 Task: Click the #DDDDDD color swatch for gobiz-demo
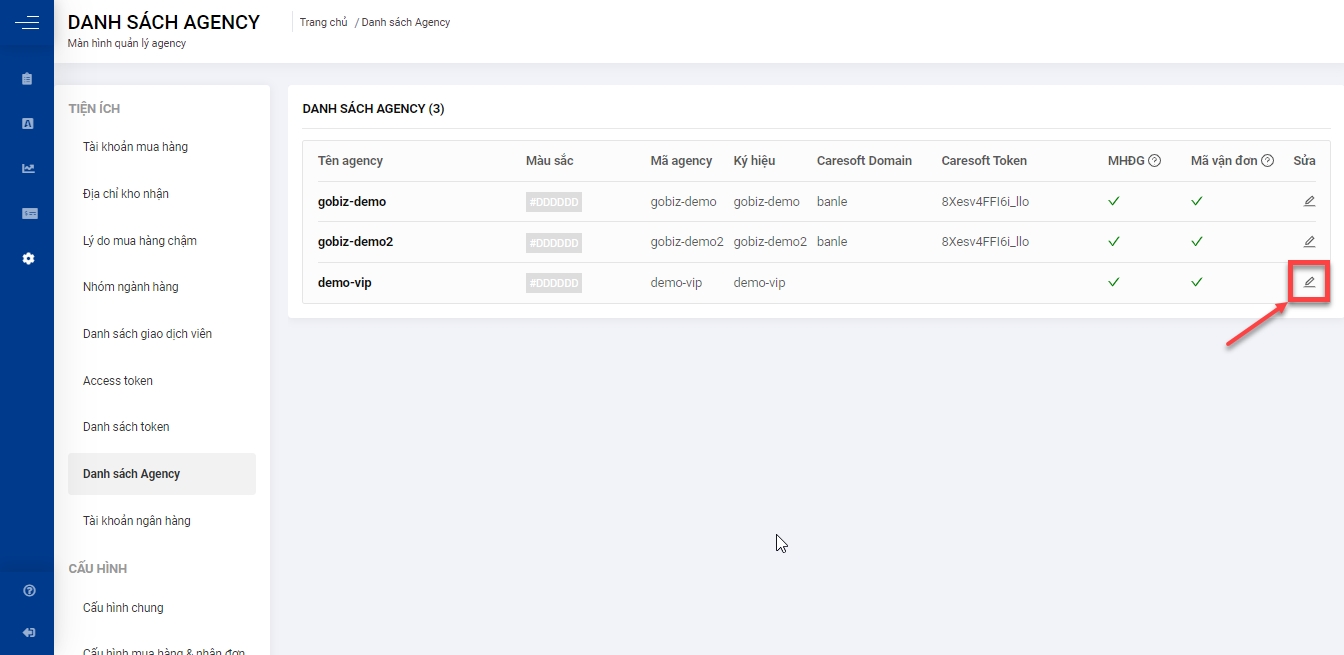(x=553, y=202)
